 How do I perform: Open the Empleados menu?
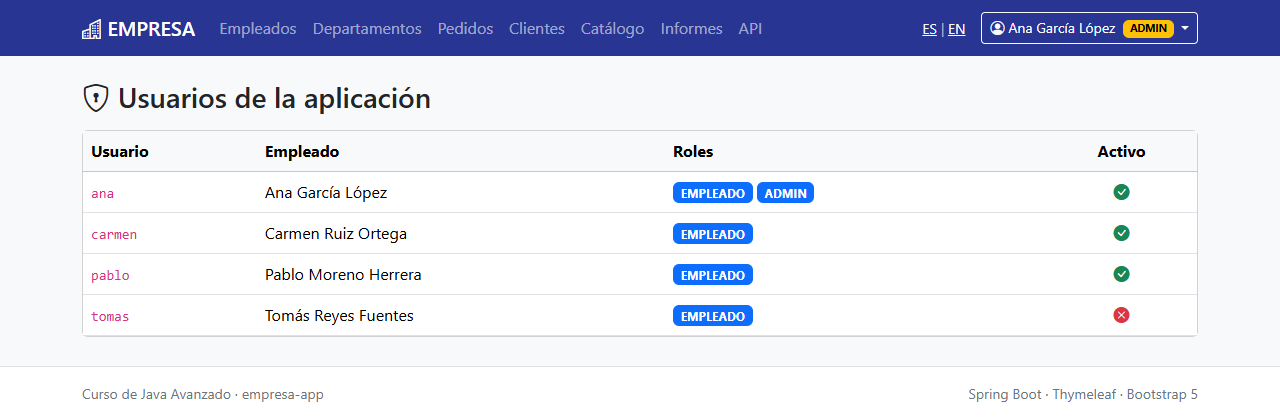[x=258, y=29]
